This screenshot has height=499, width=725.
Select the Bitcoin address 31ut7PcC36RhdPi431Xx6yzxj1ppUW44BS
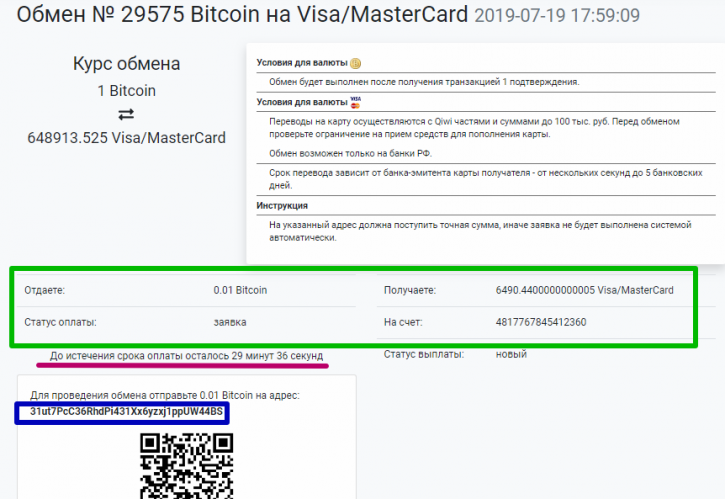[126, 412]
